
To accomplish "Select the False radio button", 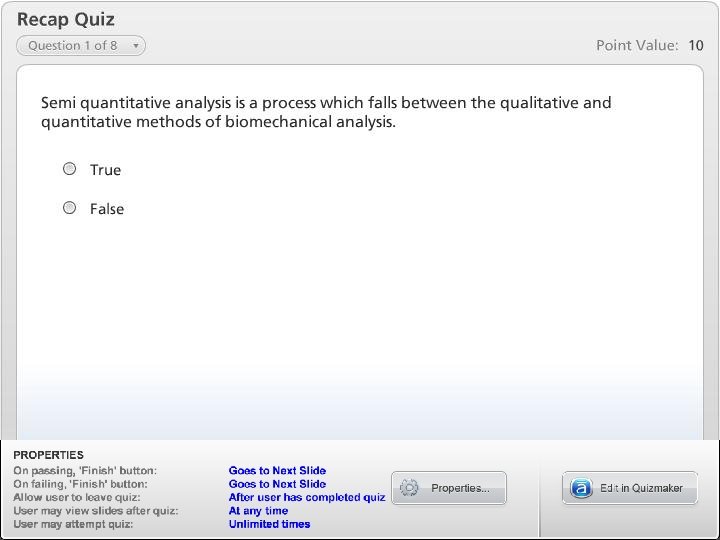I will click(69, 208).
